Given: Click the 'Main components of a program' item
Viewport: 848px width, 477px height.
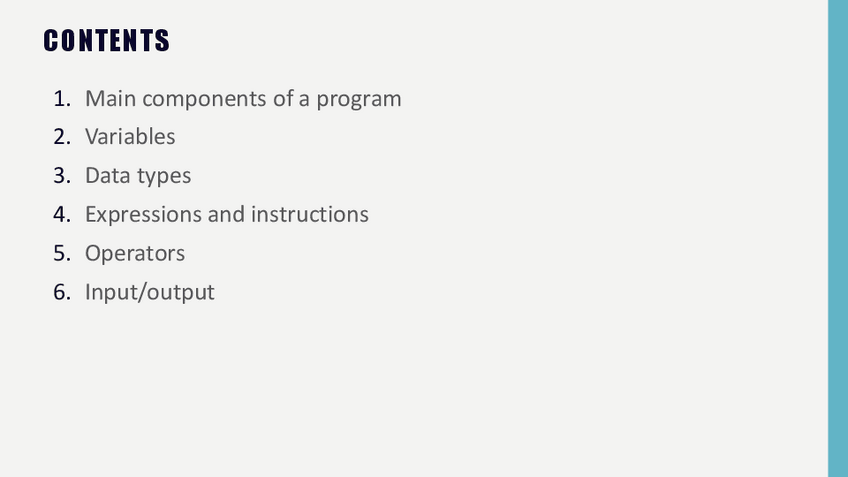Looking at the screenshot, I should coord(243,99).
